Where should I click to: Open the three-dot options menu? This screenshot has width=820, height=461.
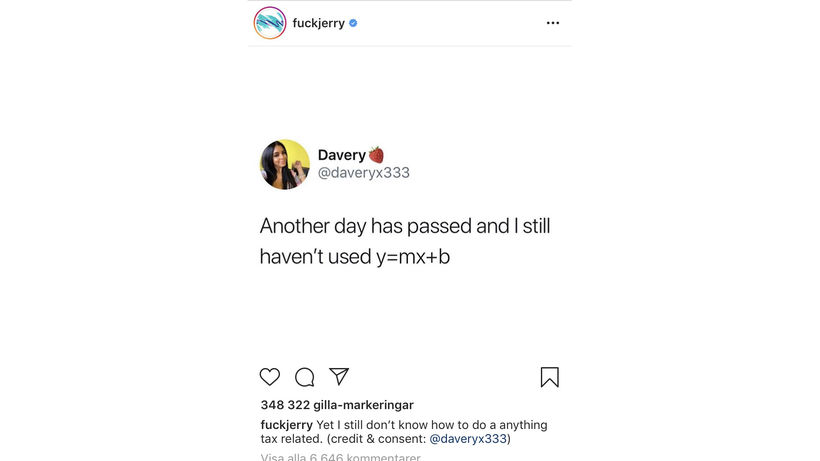(x=553, y=23)
